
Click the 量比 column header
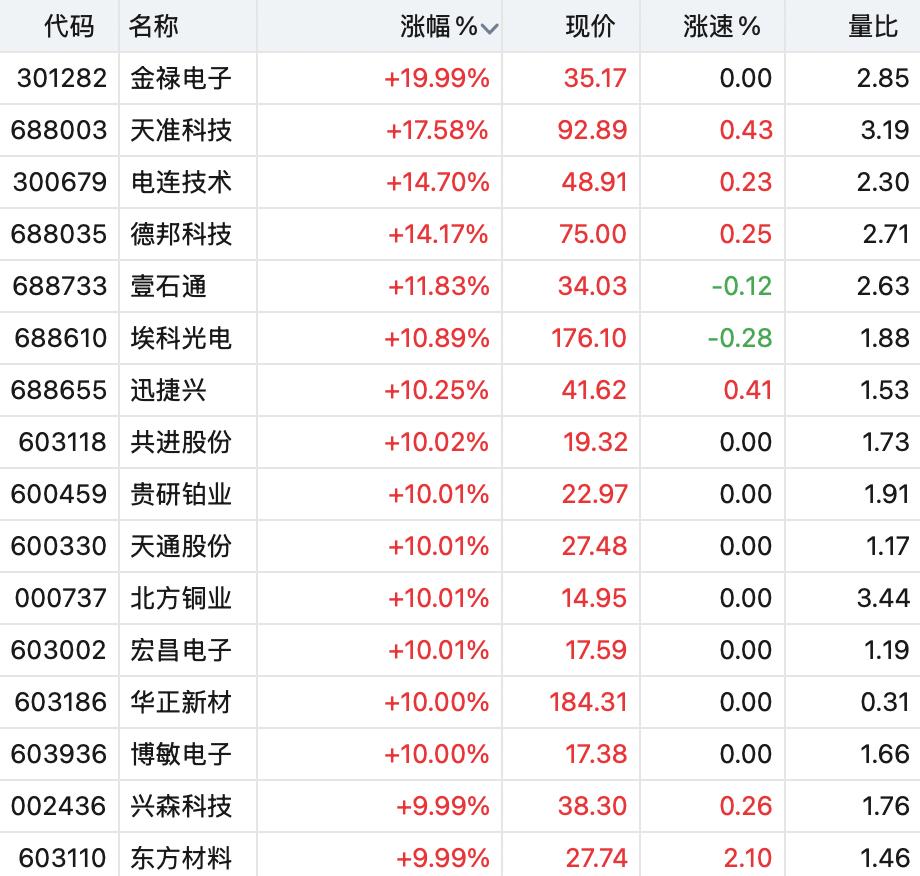(x=873, y=26)
